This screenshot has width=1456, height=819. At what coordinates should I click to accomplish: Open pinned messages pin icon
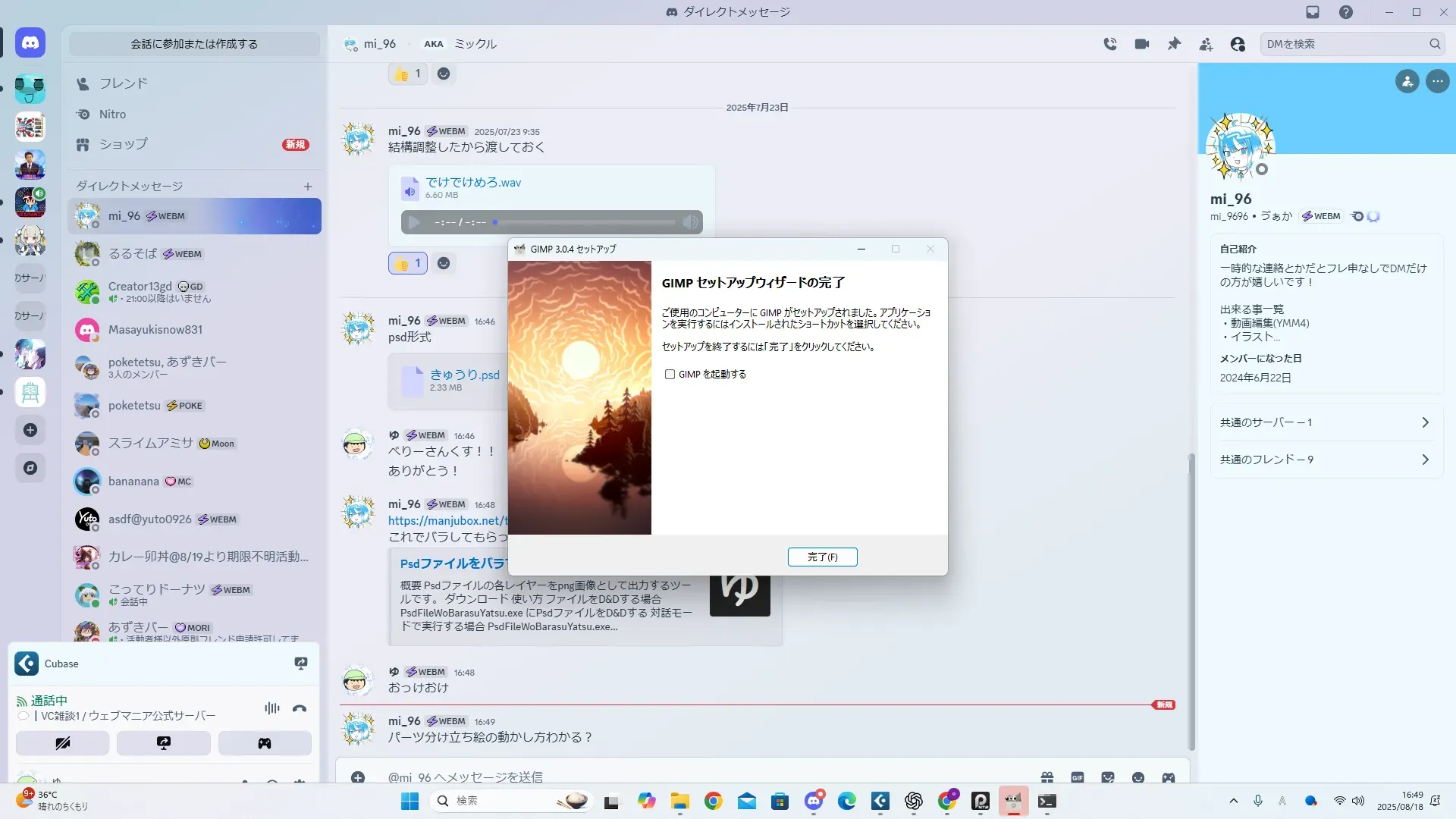coord(1174,44)
